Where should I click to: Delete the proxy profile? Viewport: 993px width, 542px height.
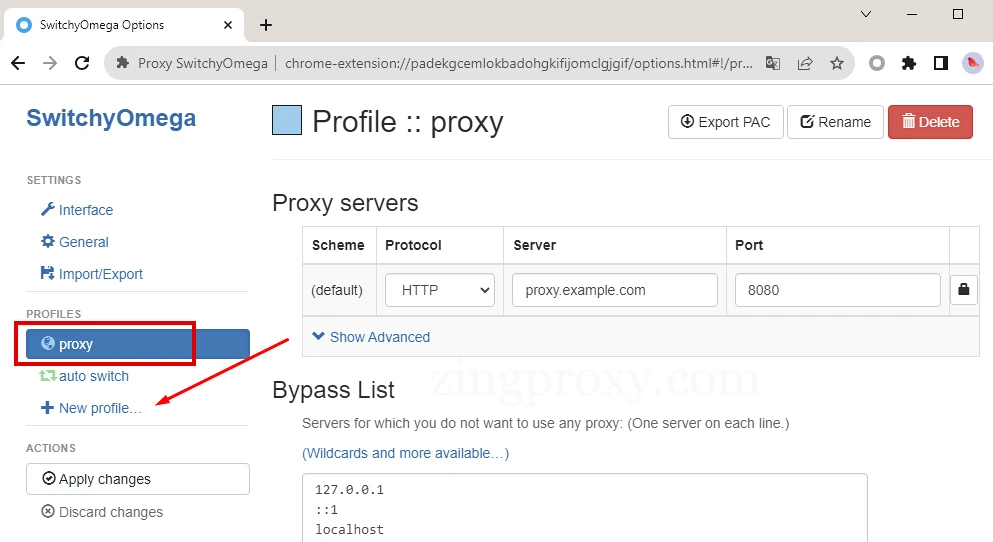click(930, 122)
